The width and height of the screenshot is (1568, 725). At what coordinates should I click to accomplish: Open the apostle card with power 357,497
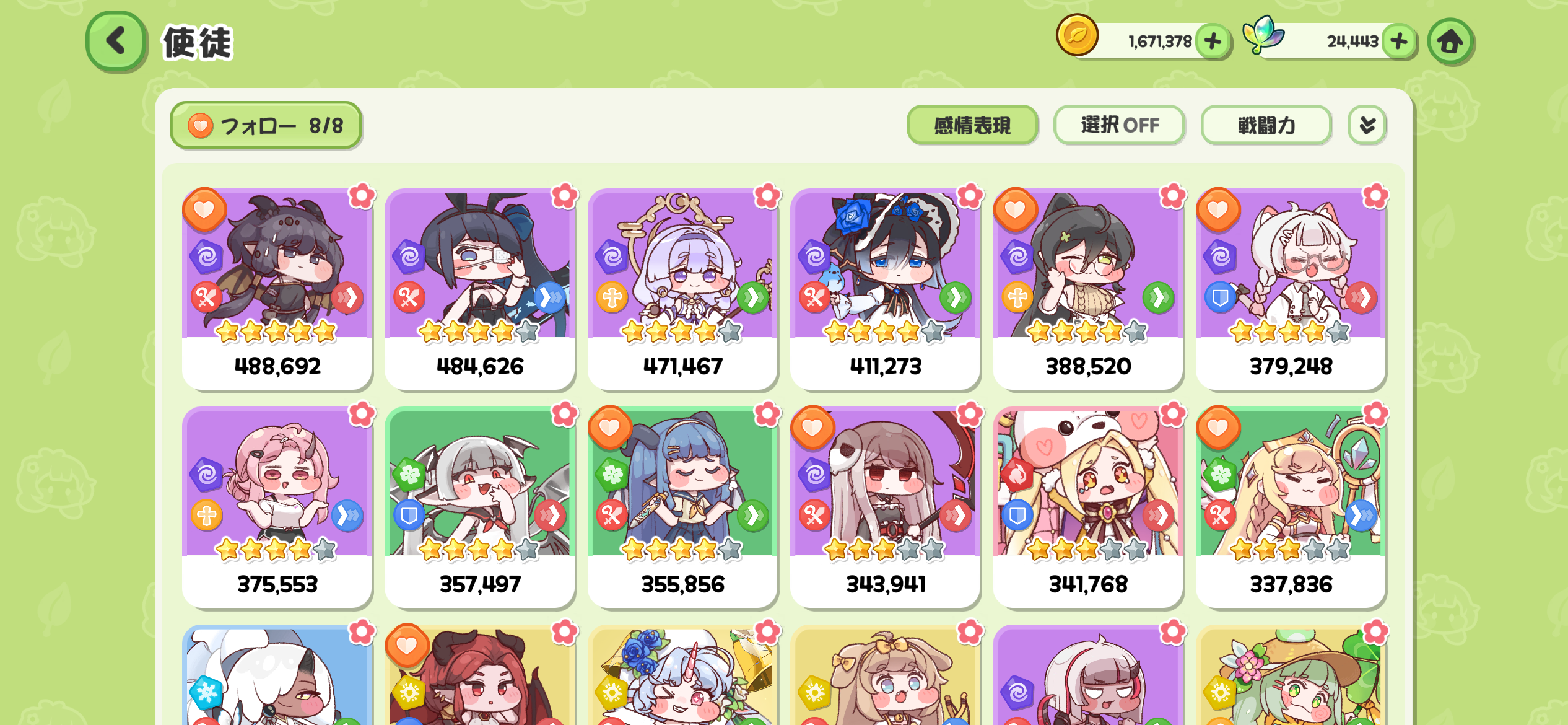click(480, 507)
